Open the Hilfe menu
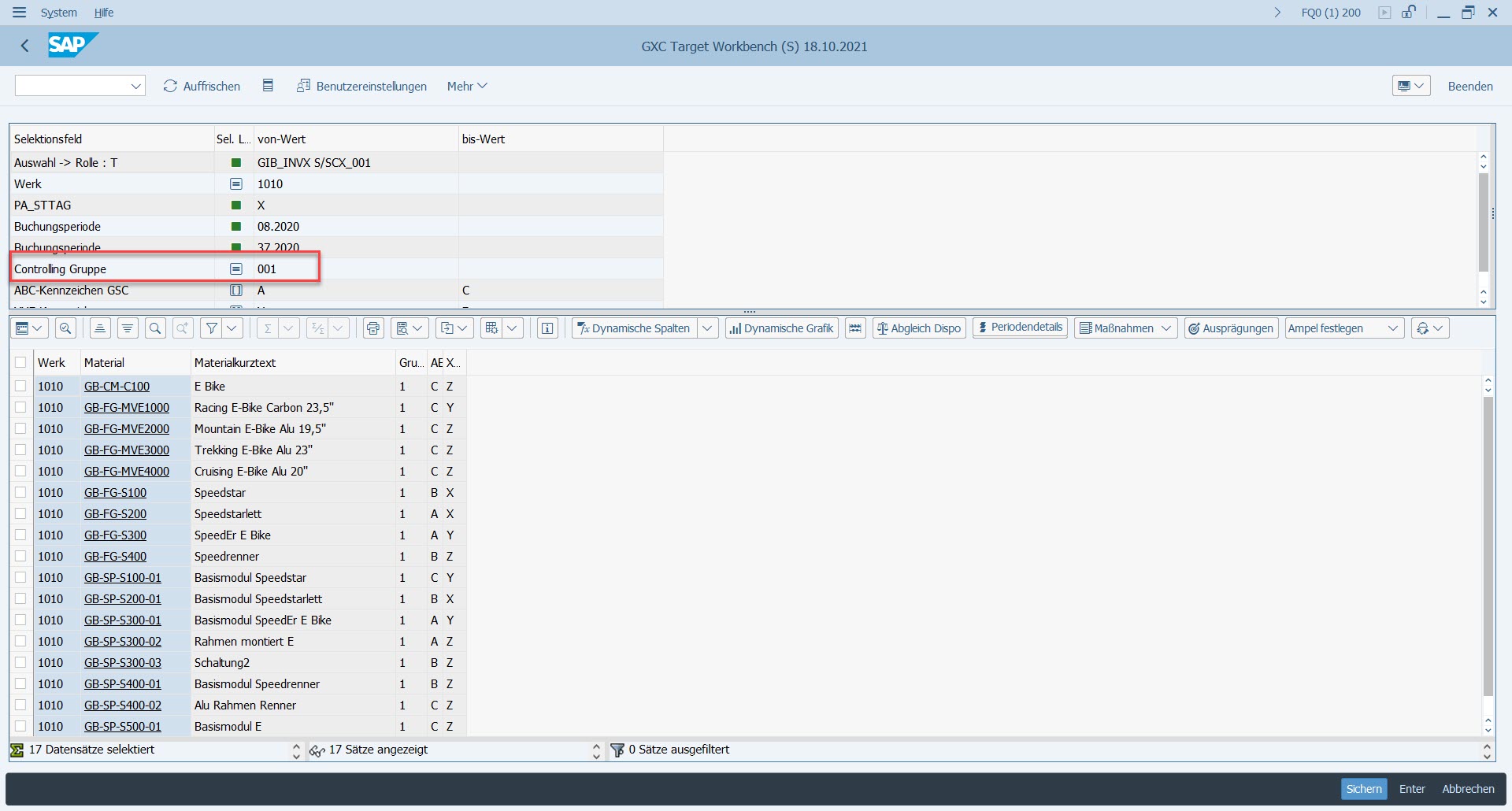Image resolution: width=1512 pixels, height=811 pixels. pyautogui.click(x=104, y=13)
